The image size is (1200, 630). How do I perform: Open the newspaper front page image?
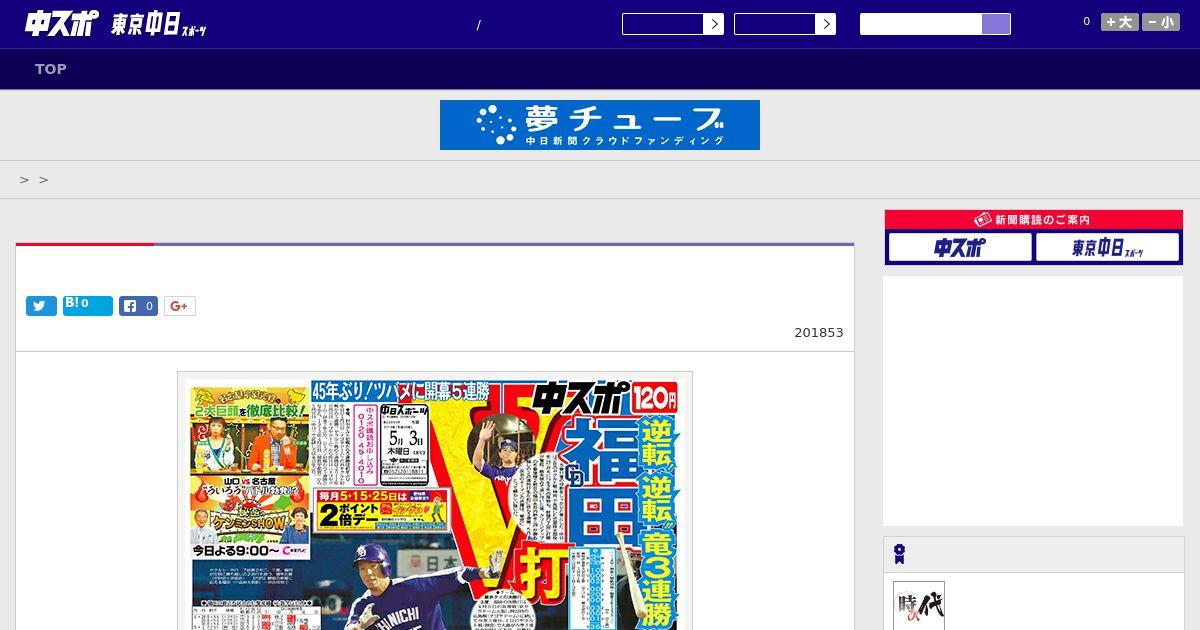click(435, 502)
